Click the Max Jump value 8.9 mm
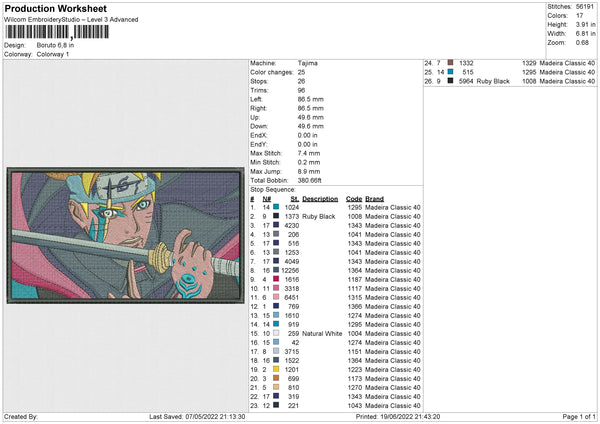Image resolution: width=600 pixels, height=424 pixels. (x=309, y=171)
